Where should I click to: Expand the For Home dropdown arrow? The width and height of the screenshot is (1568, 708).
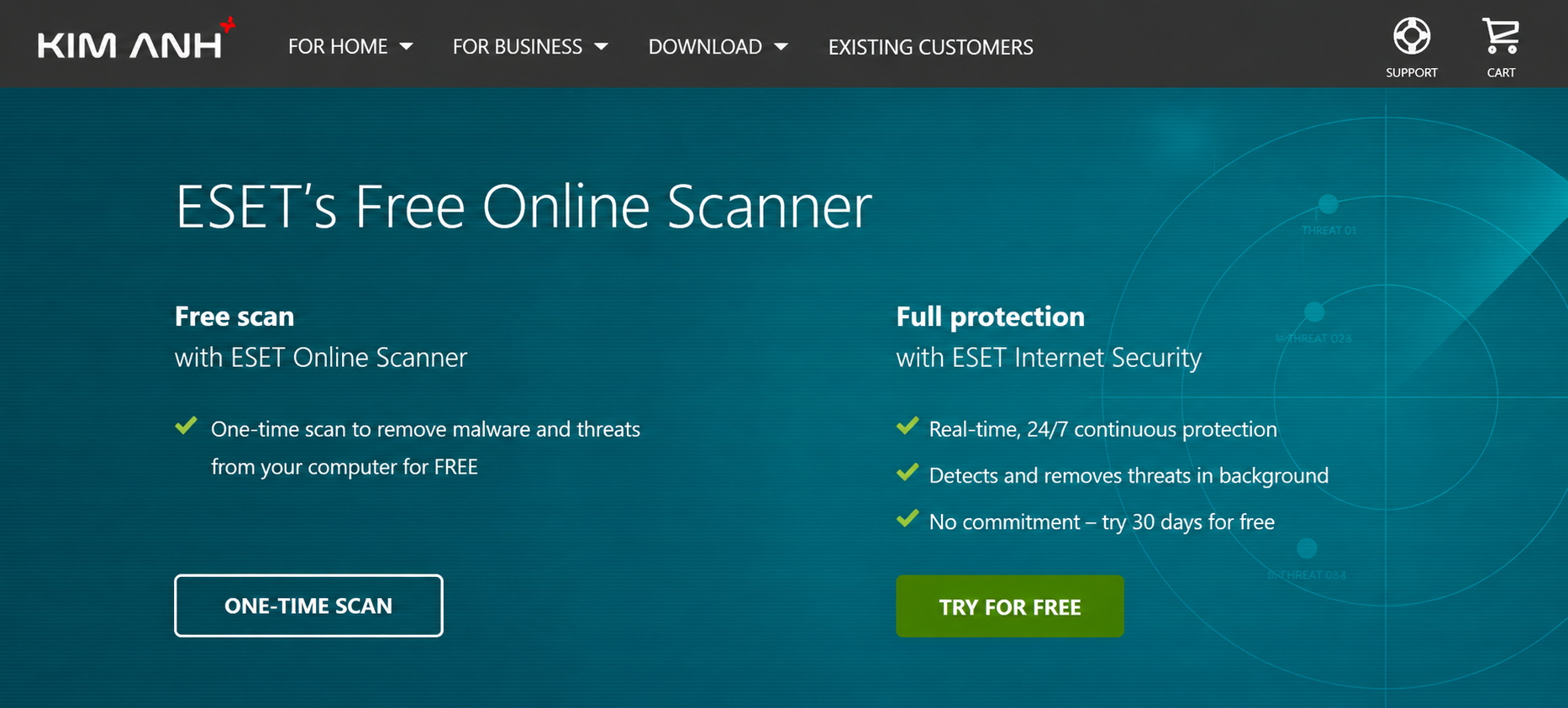(x=406, y=46)
